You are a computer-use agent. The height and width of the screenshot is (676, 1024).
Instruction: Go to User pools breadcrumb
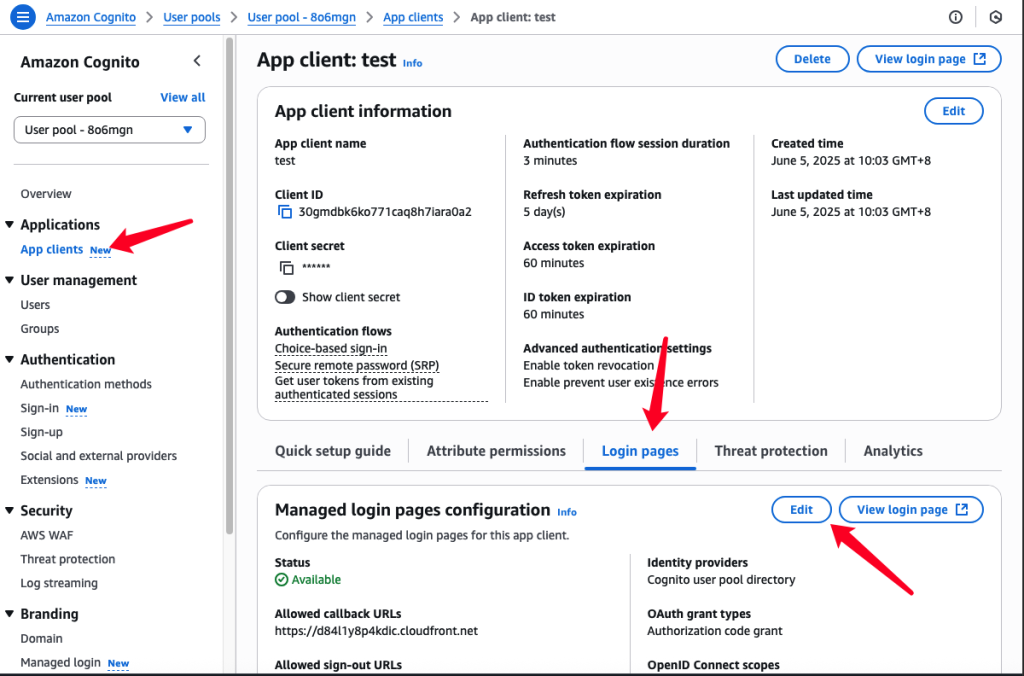191,17
